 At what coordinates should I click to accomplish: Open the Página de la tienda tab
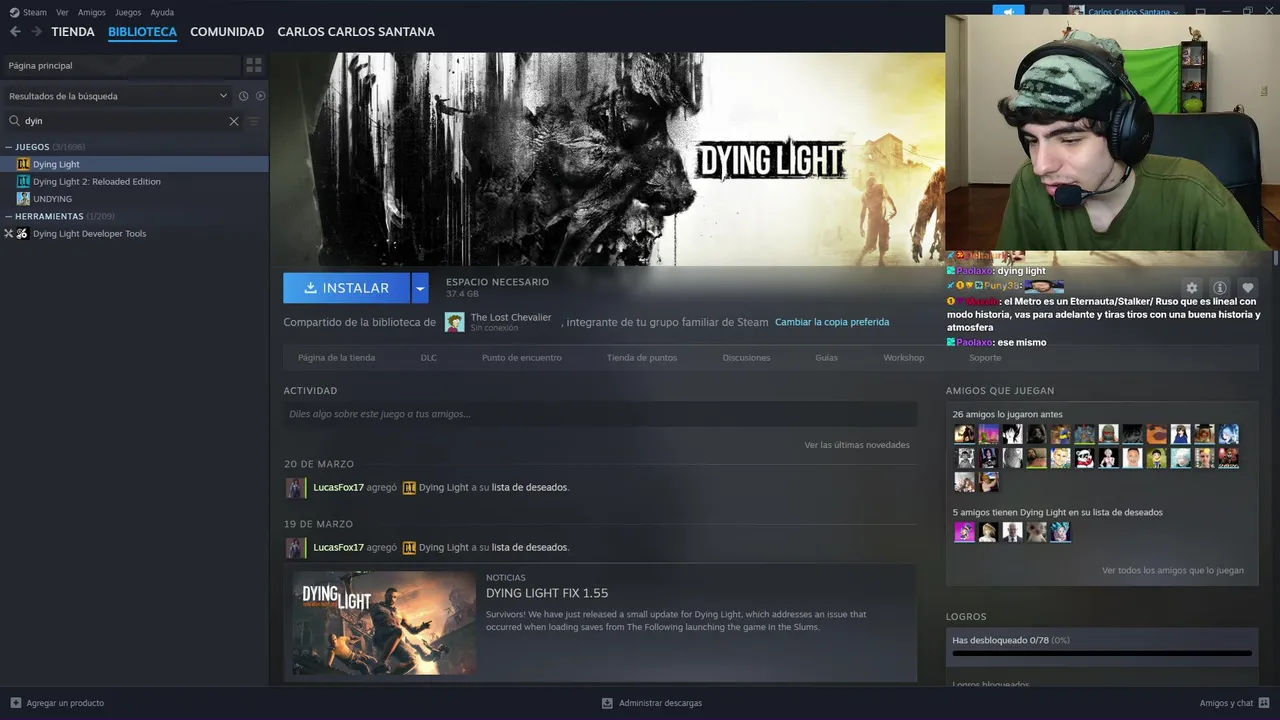point(336,357)
